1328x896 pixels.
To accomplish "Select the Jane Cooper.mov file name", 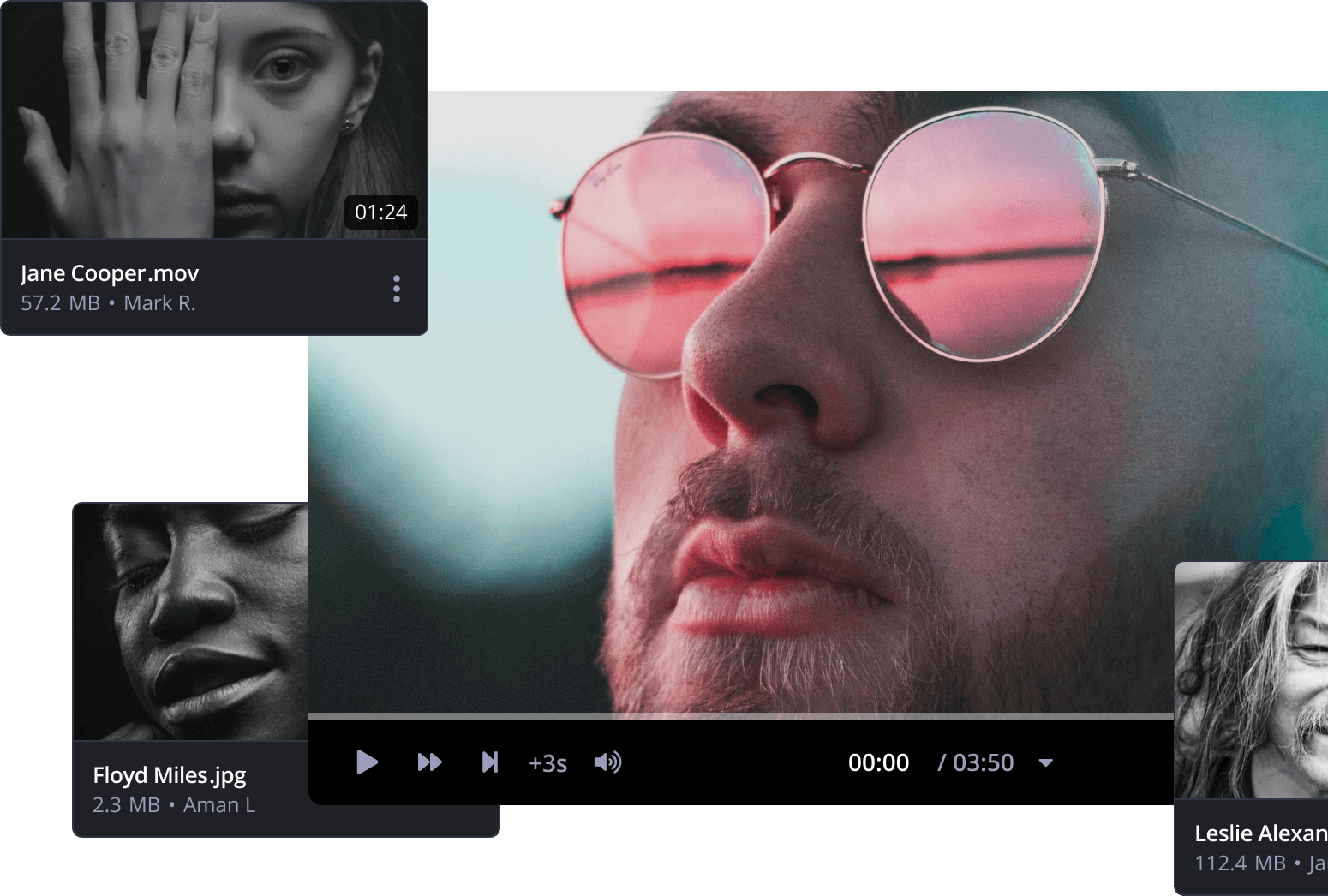I will [110, 273].
